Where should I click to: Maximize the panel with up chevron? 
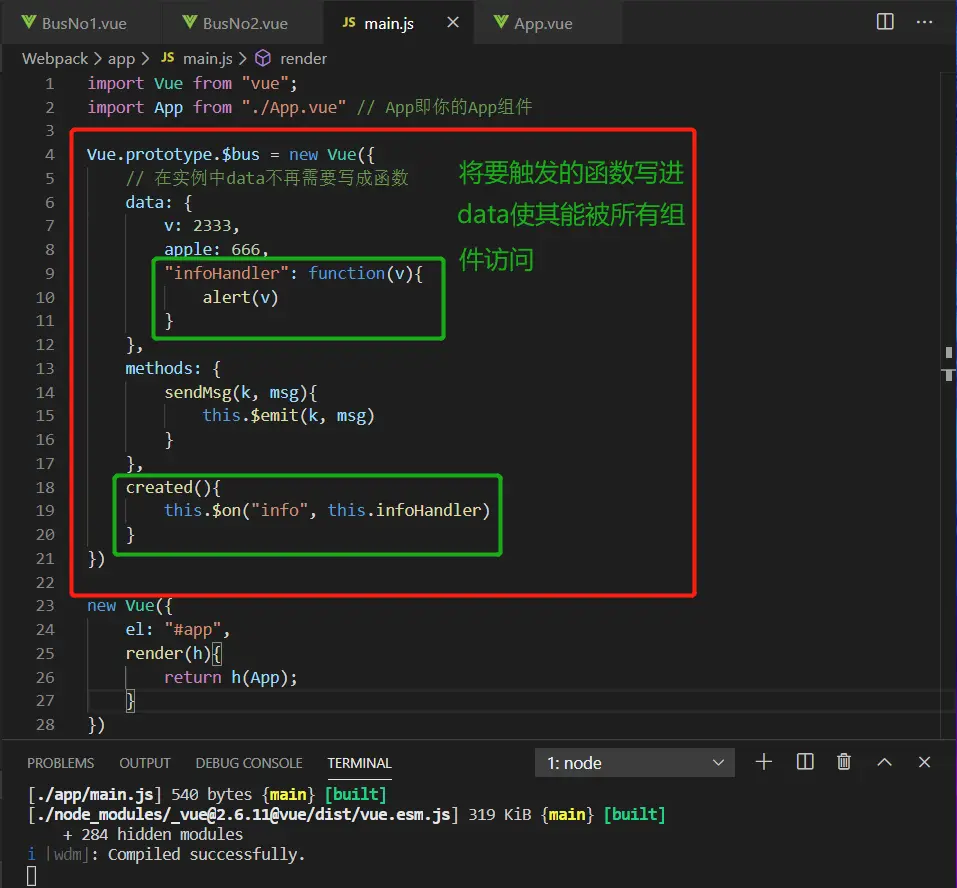point(884,762)
